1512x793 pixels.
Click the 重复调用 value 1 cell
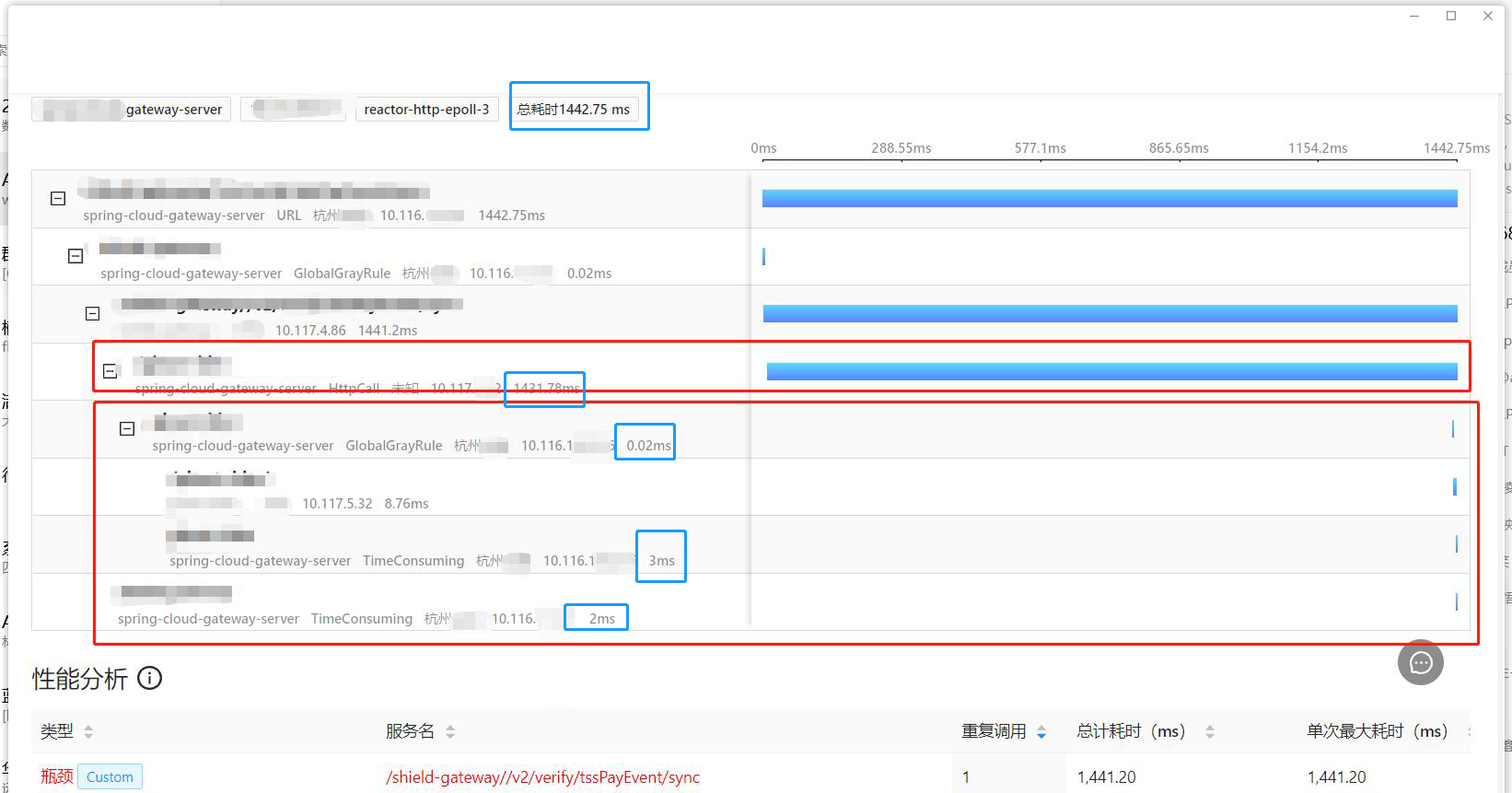click(966, 776)
